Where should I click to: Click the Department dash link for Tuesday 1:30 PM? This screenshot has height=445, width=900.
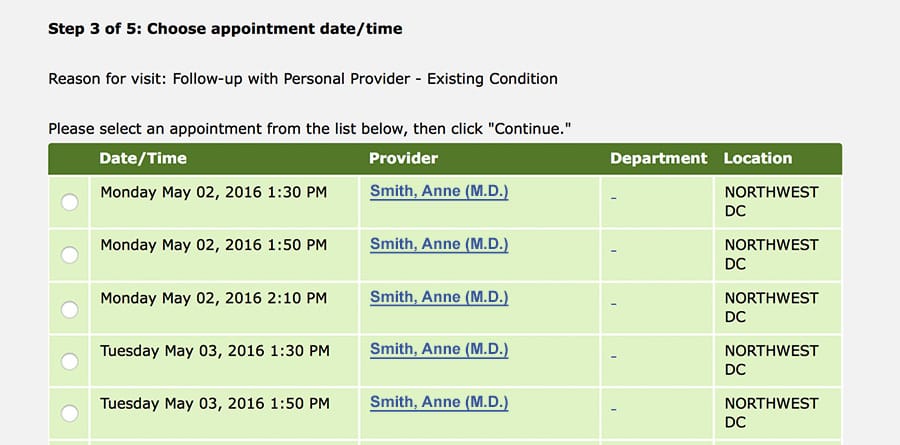click(613, 355)
